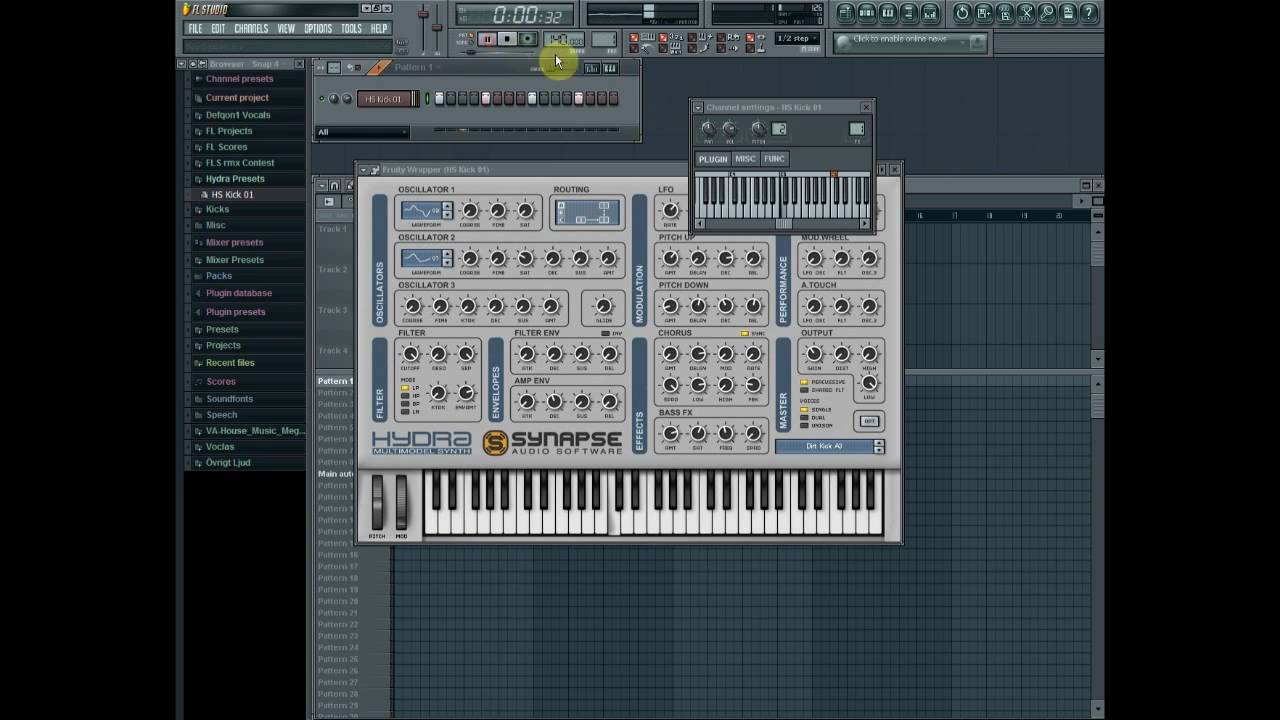Click the scissors shortcut icon in toolbar

(x=1026, y=13)
